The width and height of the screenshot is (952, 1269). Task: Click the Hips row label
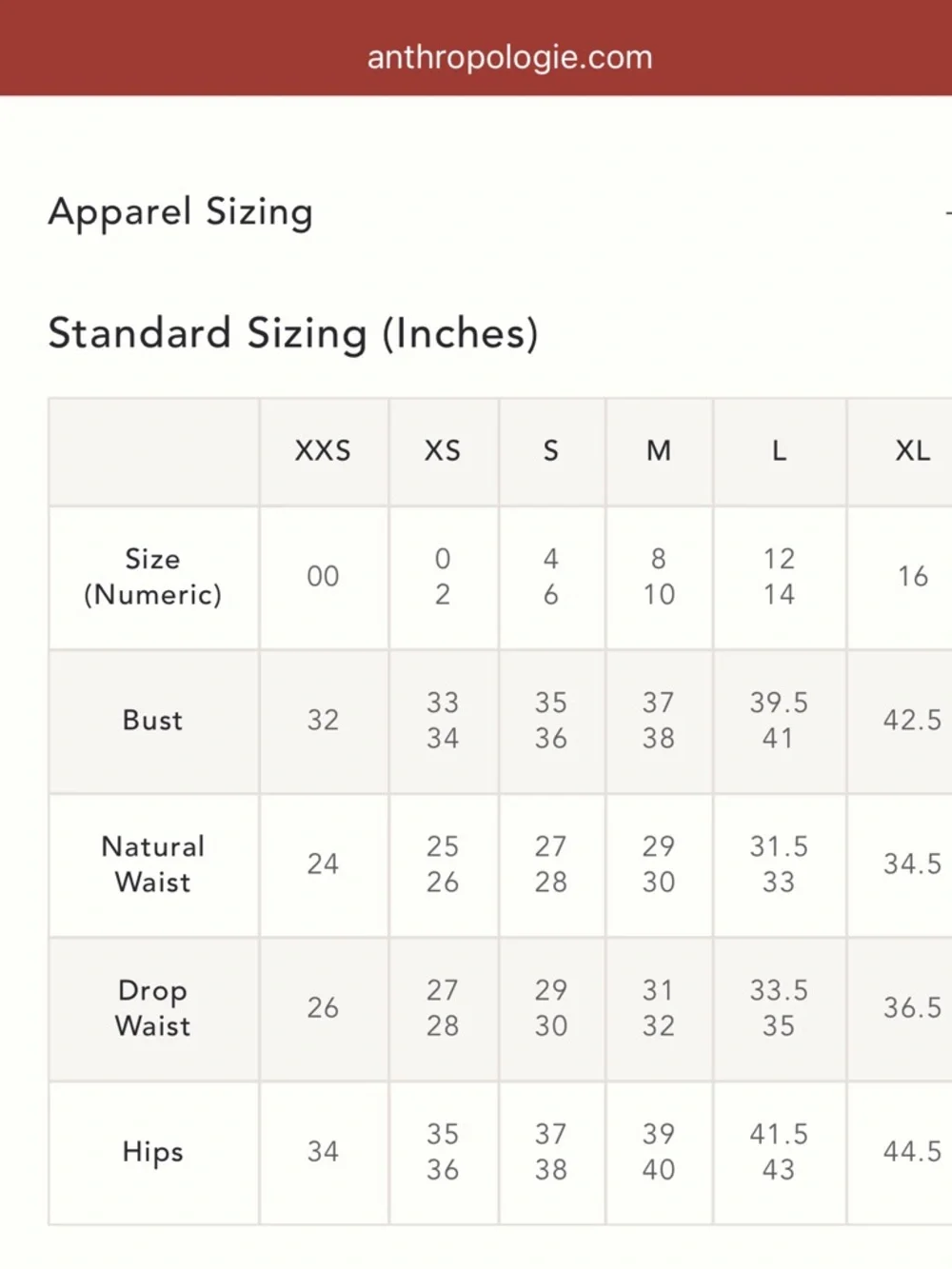pos(152,1152)
